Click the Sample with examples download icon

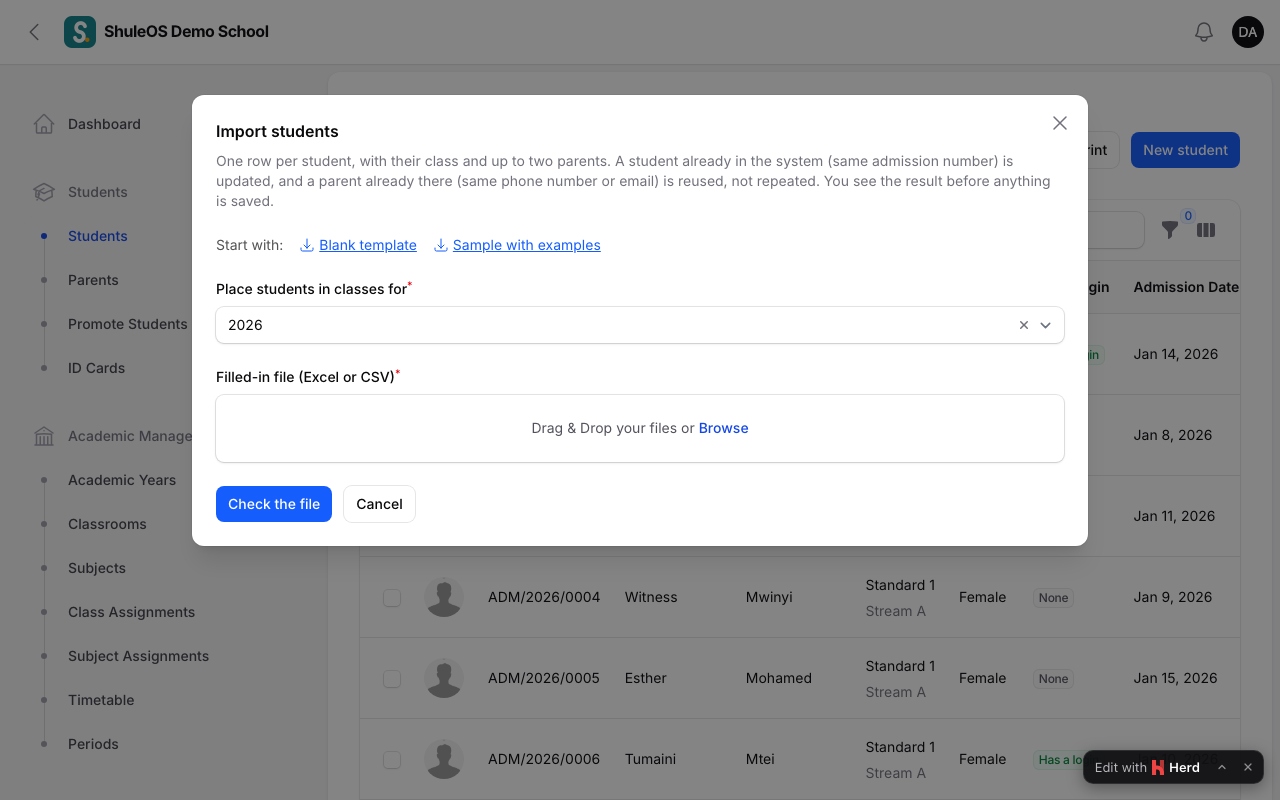coord(441,245)
